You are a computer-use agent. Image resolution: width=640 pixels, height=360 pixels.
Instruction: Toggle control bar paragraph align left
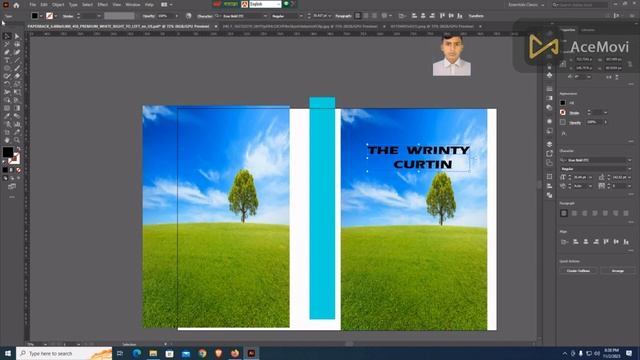coord(358,16)
